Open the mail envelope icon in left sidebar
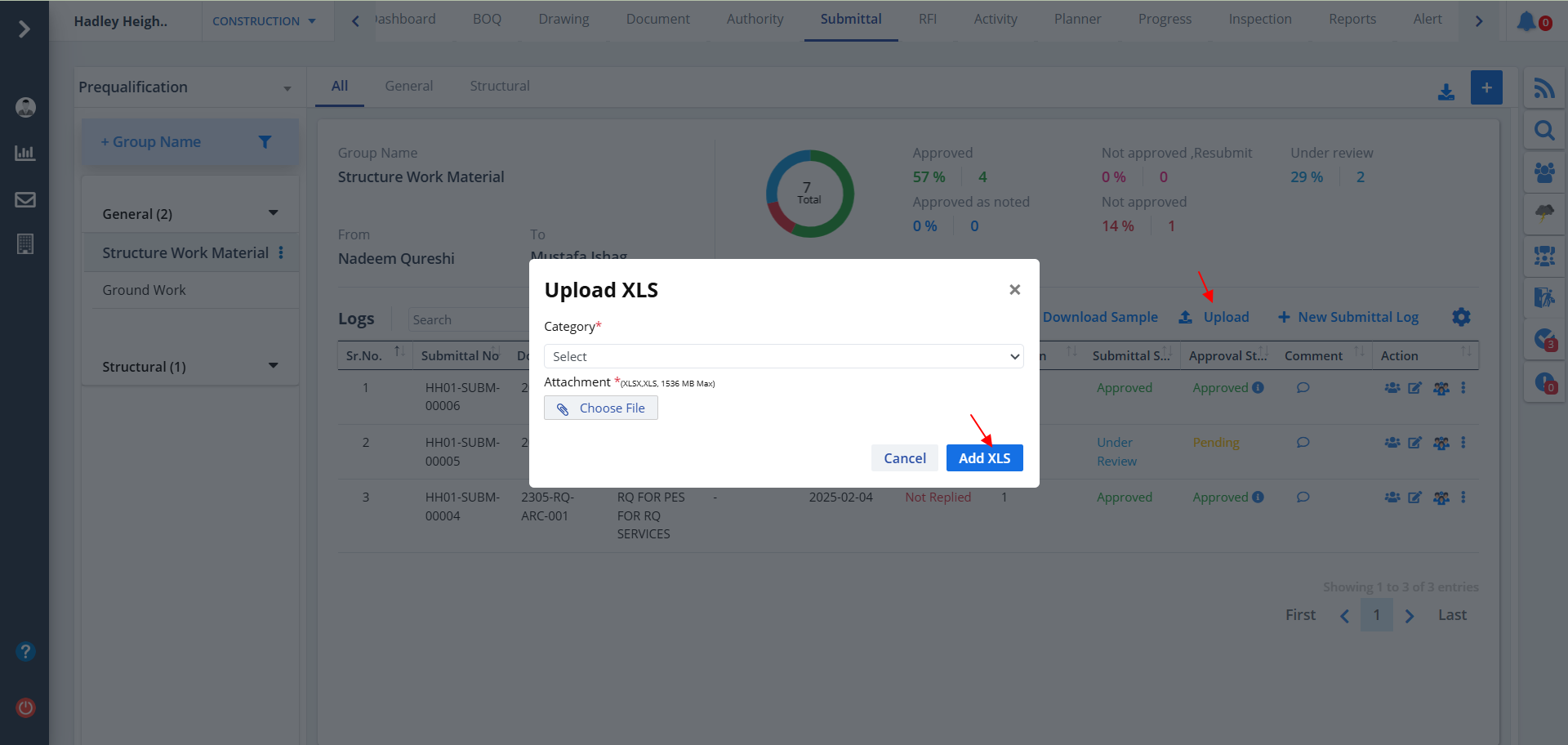Screen dimensions: 1568x745 pyautogui.click(x=25, y=200)
